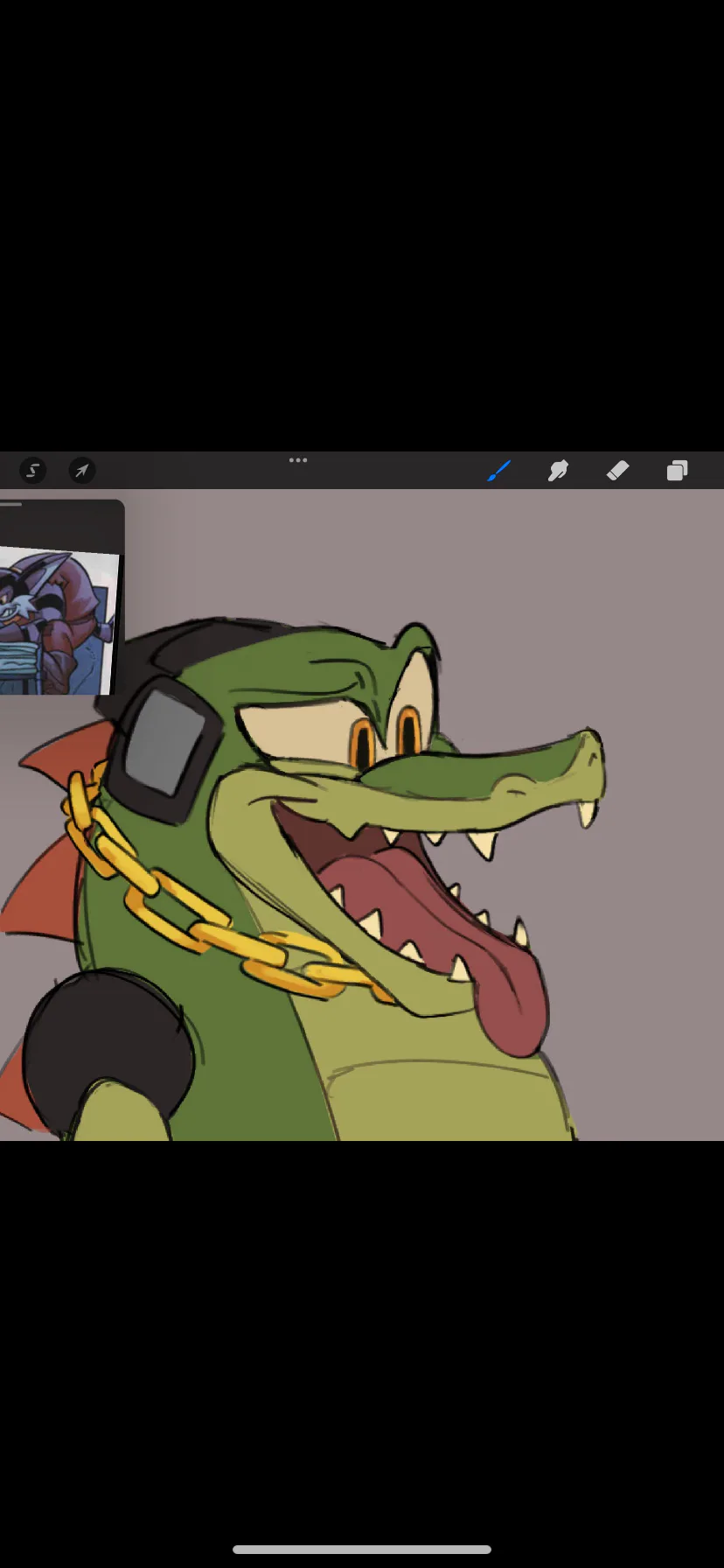Select the Eraser tool
The height and width of the screenshot is (1568, 724).
617,471
